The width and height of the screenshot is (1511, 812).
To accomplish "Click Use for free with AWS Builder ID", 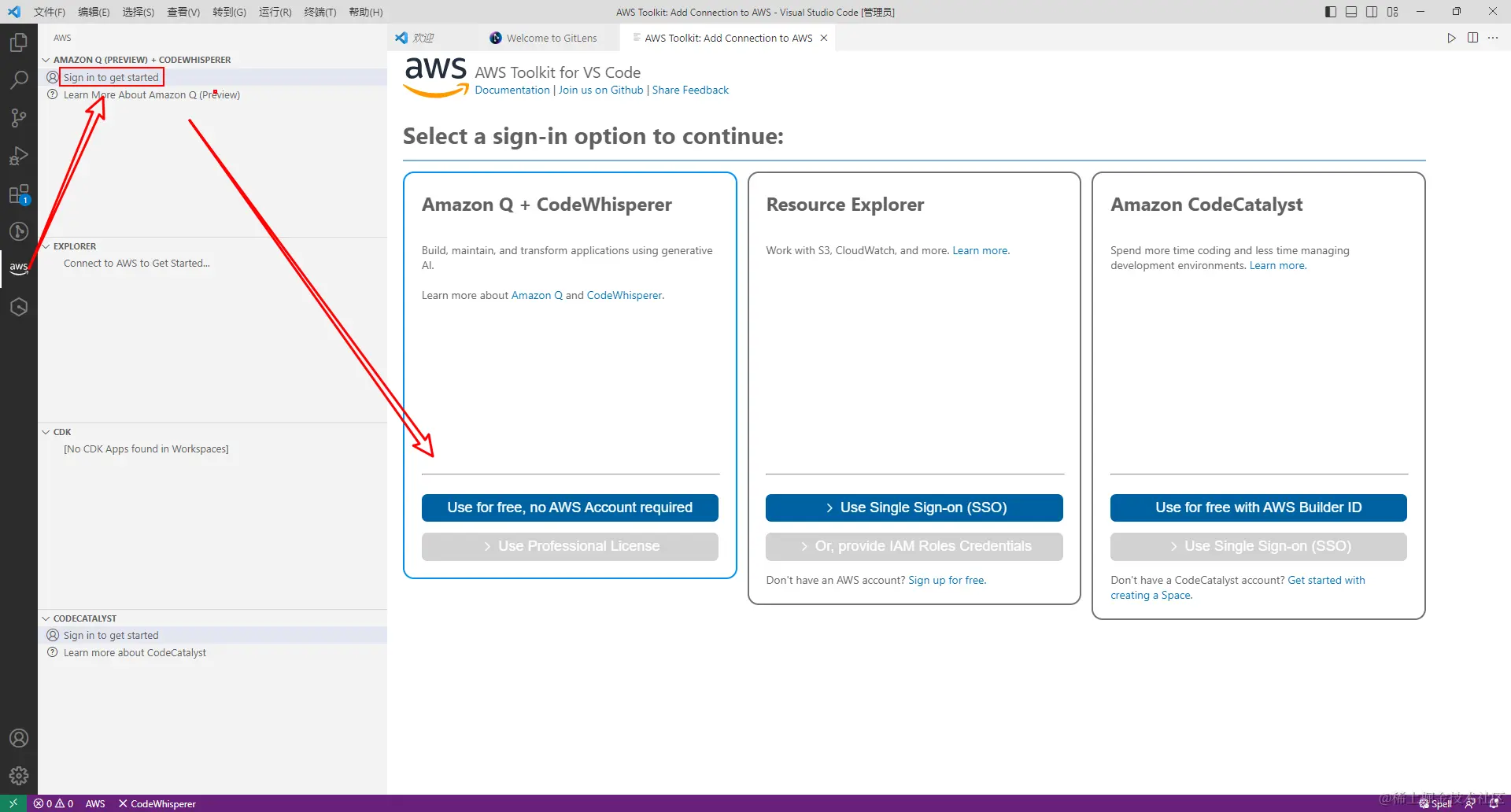I will pyautogui.click(x=1258, y=507).
